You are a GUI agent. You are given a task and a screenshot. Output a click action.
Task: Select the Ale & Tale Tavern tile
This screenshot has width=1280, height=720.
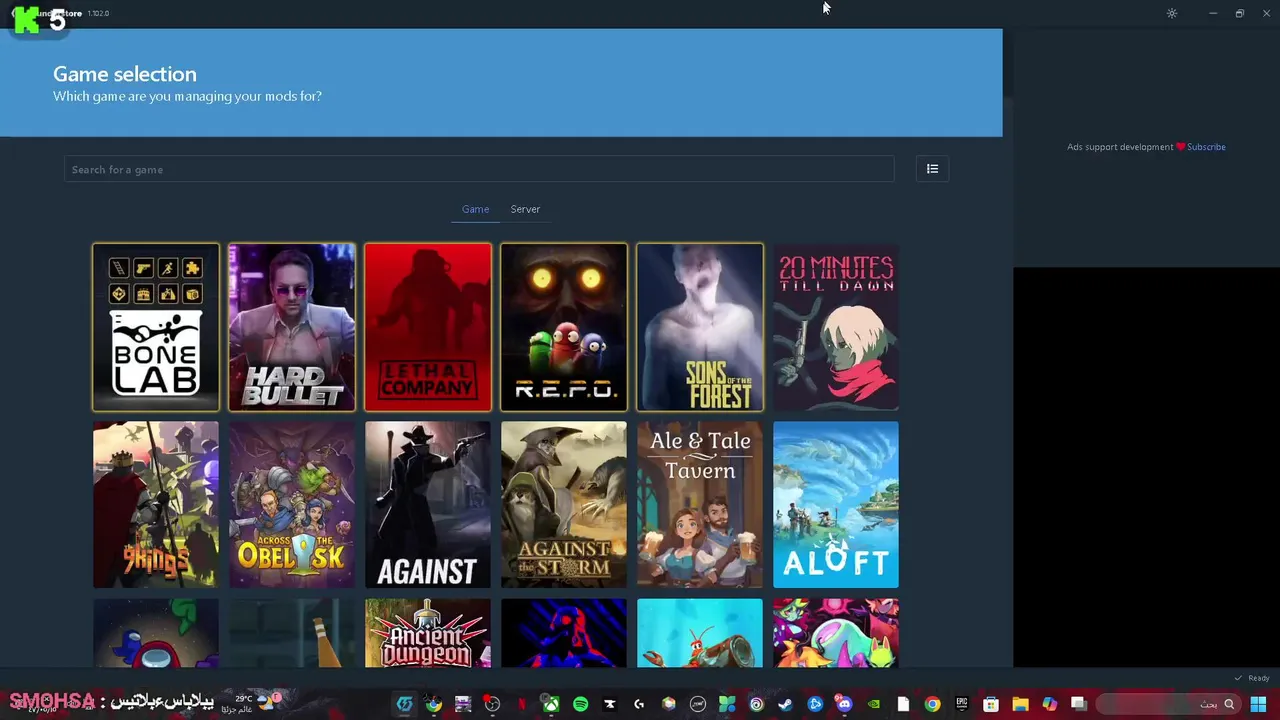point(700,505)
